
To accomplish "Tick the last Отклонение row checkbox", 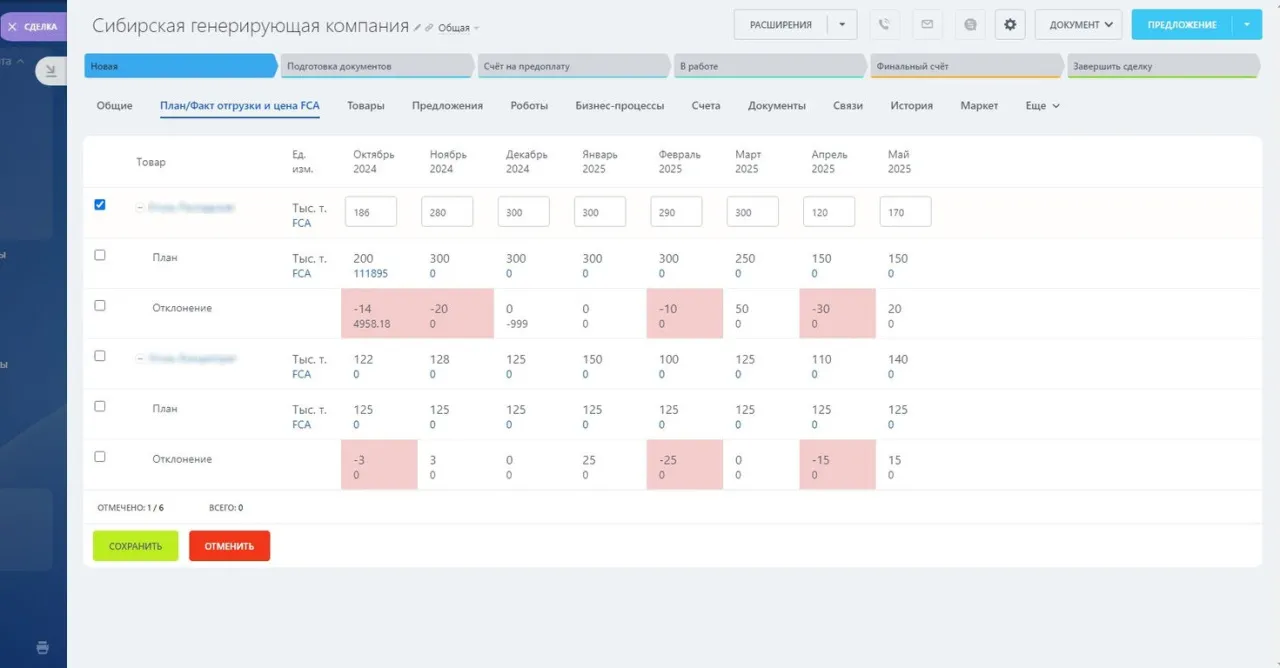I will 100,456.
